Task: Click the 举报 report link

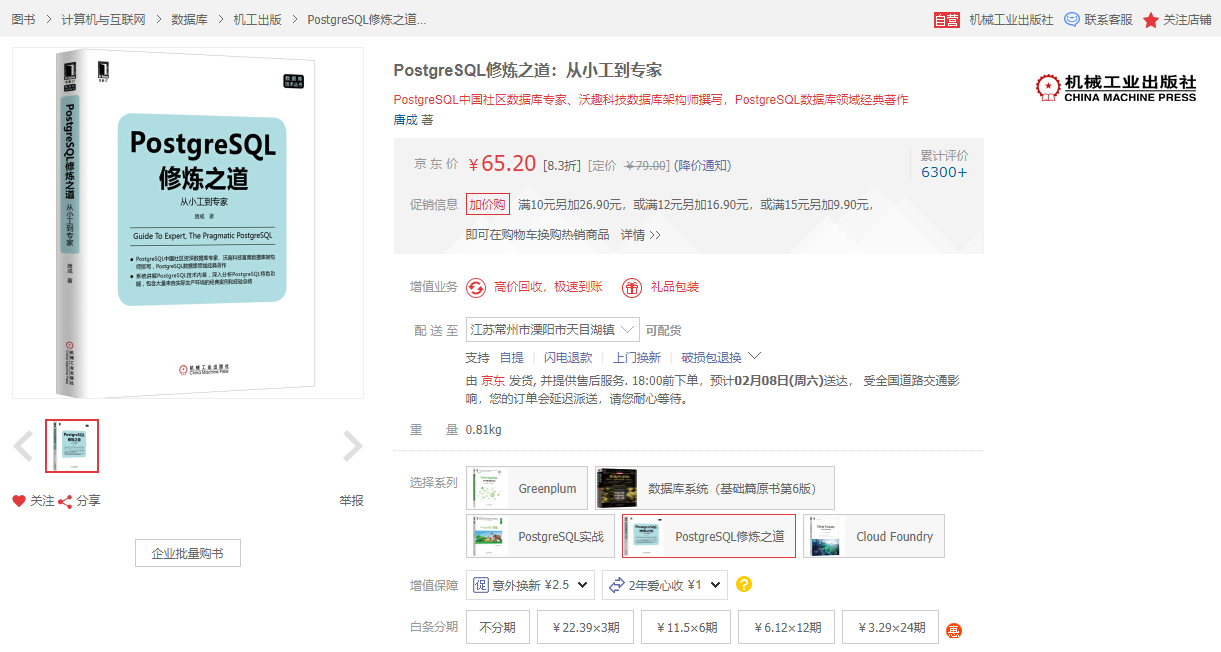Action: tap(351, 501)
